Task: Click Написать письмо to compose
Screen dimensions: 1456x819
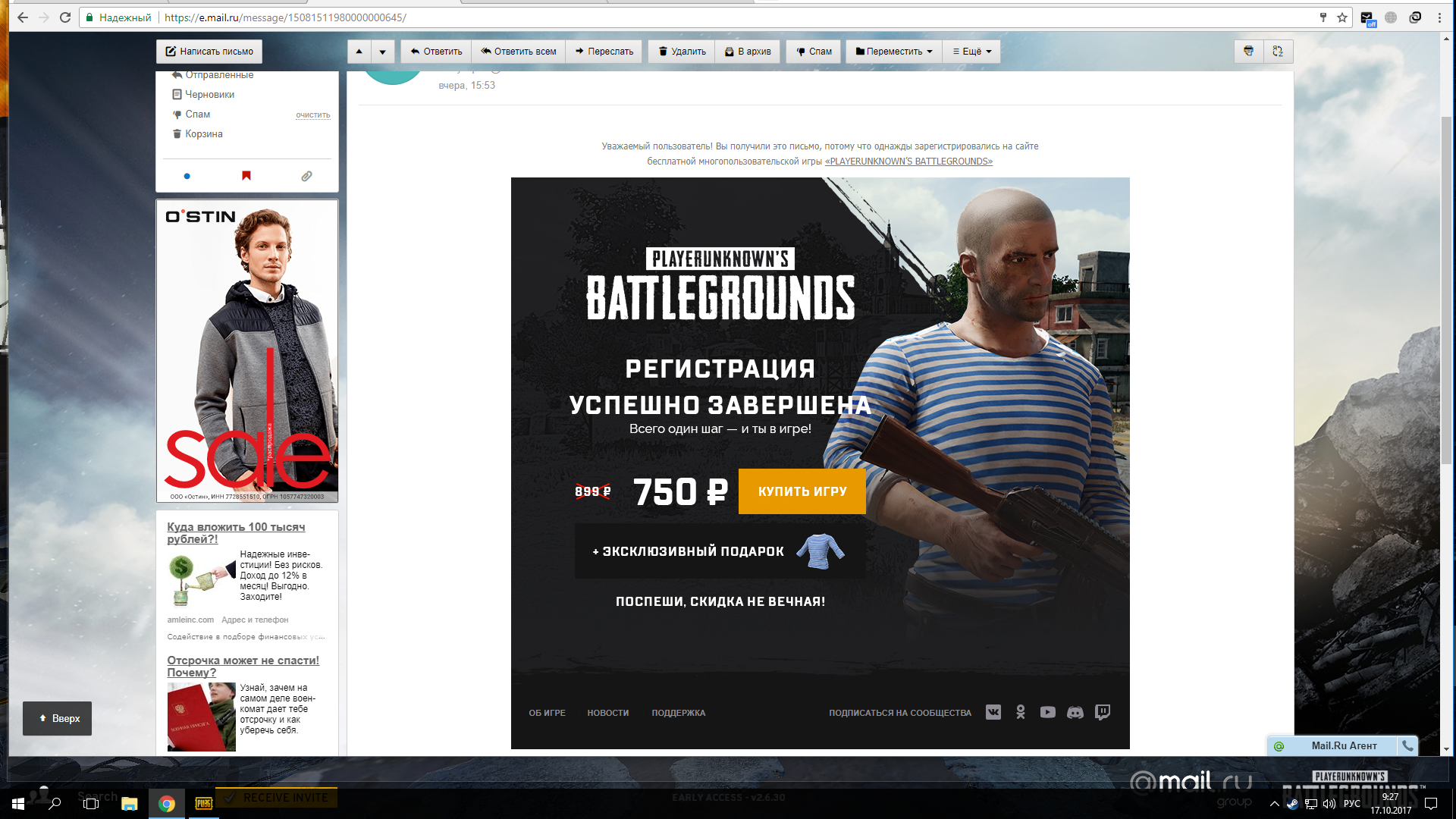Action: 209,52
